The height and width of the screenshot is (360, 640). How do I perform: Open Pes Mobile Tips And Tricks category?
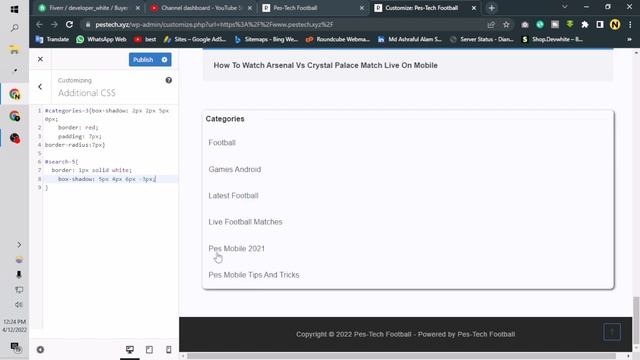(x=253, y=275)
